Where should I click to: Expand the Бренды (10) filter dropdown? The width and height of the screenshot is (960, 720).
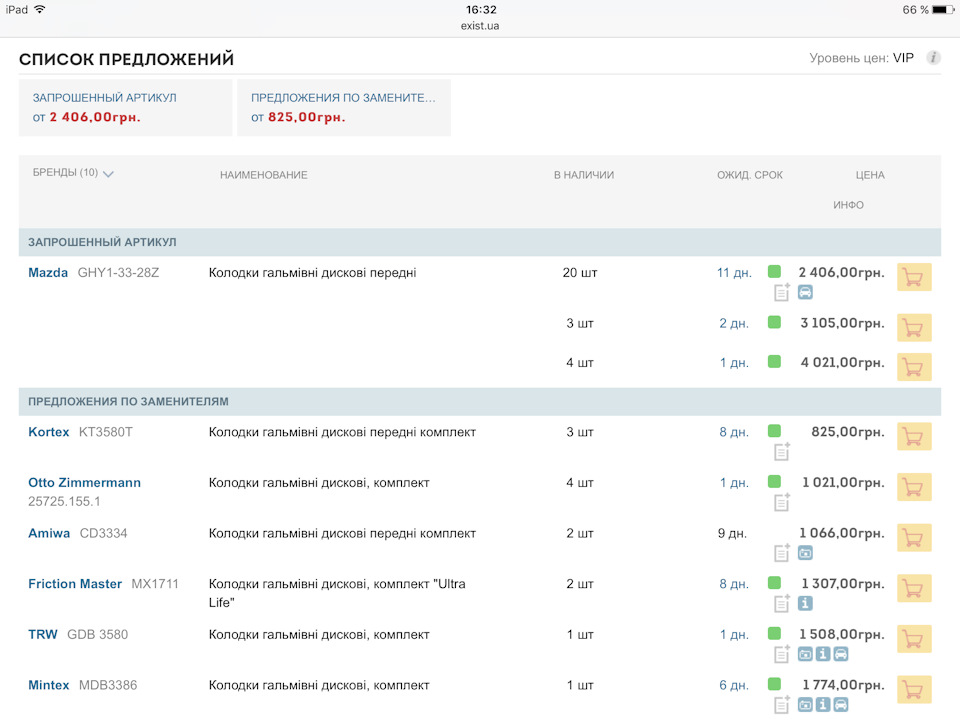[73, 173]
